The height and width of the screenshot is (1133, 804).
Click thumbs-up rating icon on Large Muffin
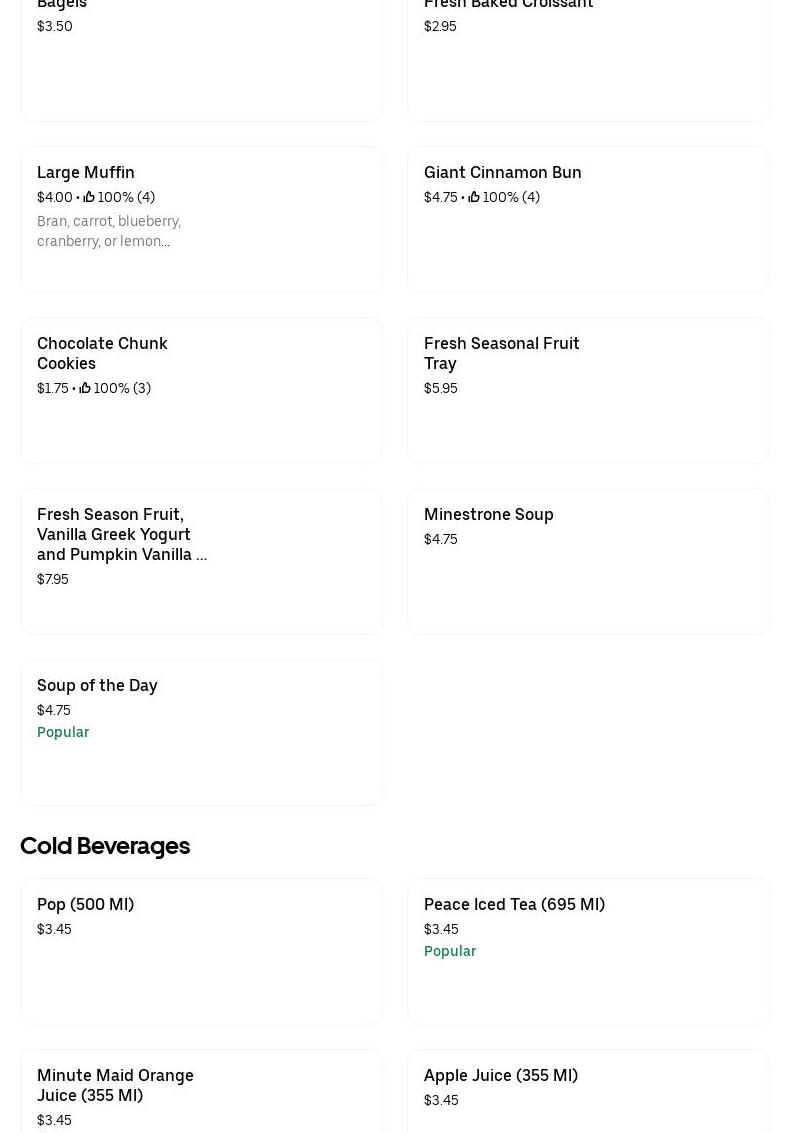89,198
